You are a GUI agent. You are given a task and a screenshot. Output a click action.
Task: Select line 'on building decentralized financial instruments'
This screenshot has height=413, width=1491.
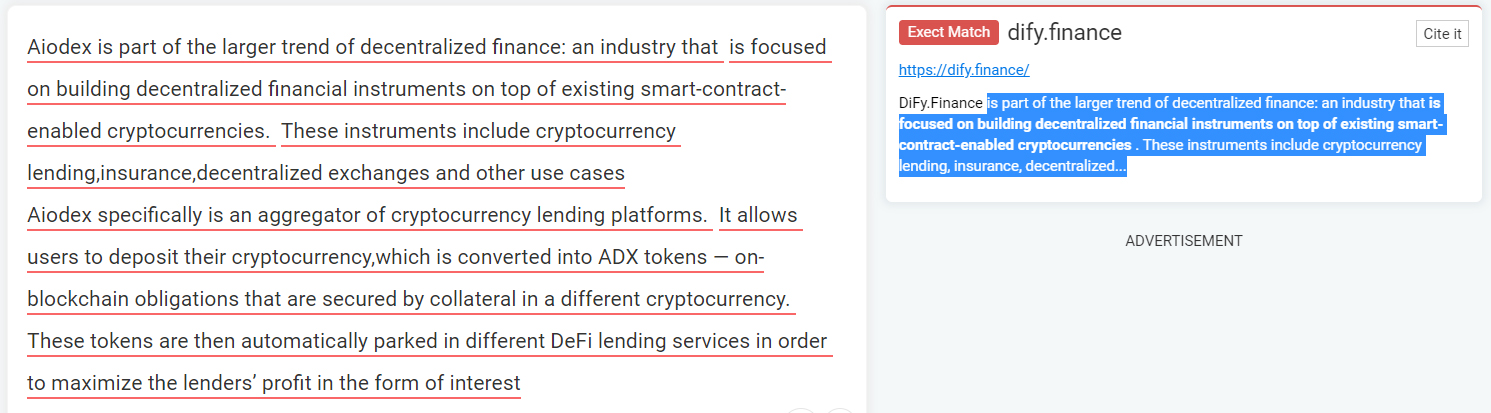(x=406, y=89)
